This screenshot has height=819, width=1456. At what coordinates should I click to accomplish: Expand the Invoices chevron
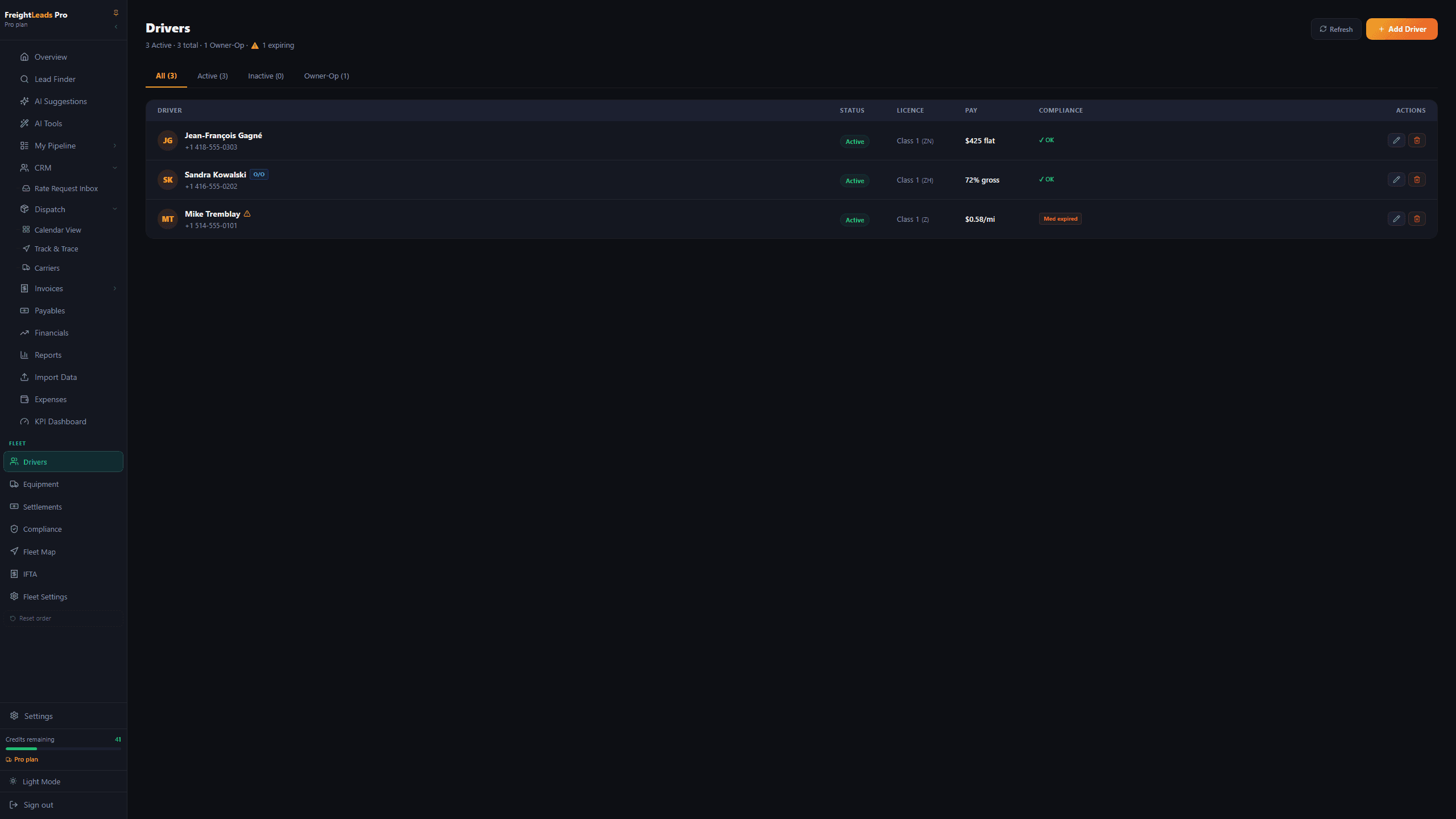115,288
